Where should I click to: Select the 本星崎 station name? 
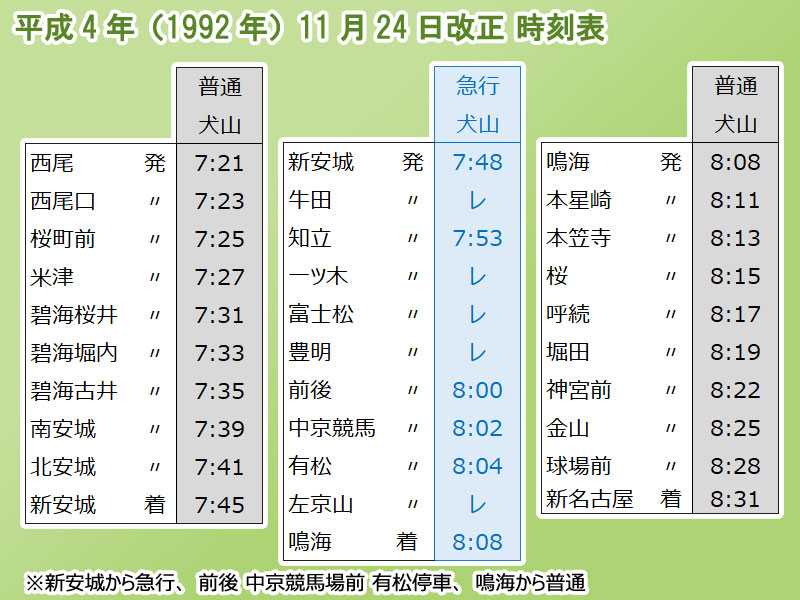[579, 200]
